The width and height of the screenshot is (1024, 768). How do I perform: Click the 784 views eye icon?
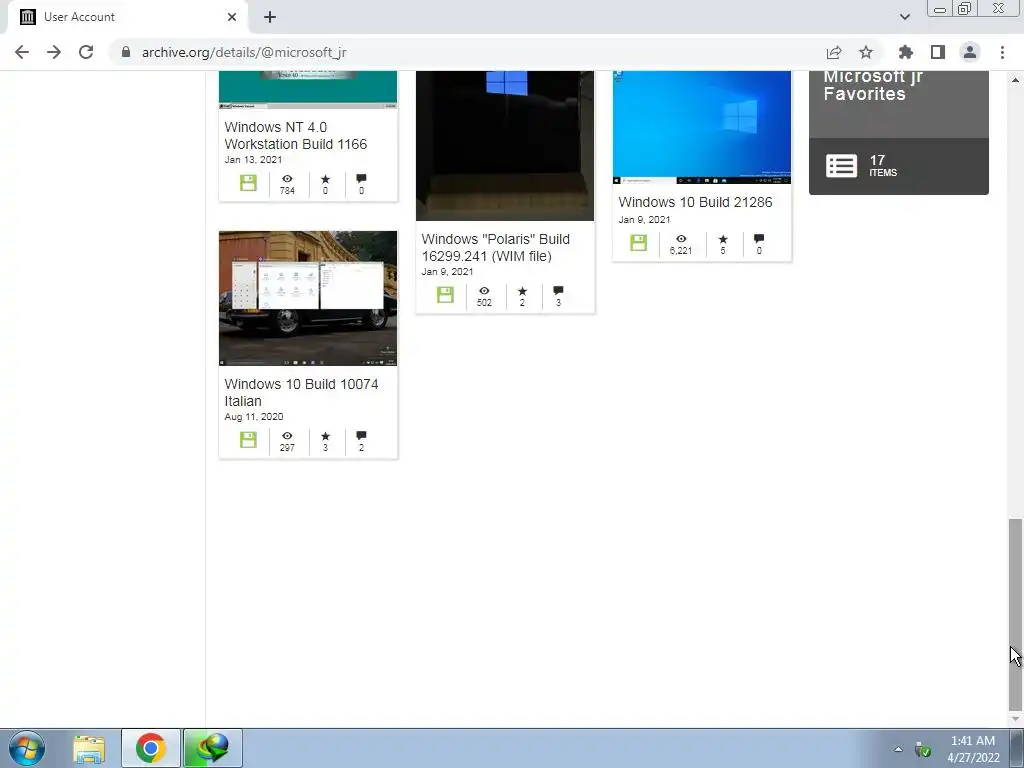287,178
